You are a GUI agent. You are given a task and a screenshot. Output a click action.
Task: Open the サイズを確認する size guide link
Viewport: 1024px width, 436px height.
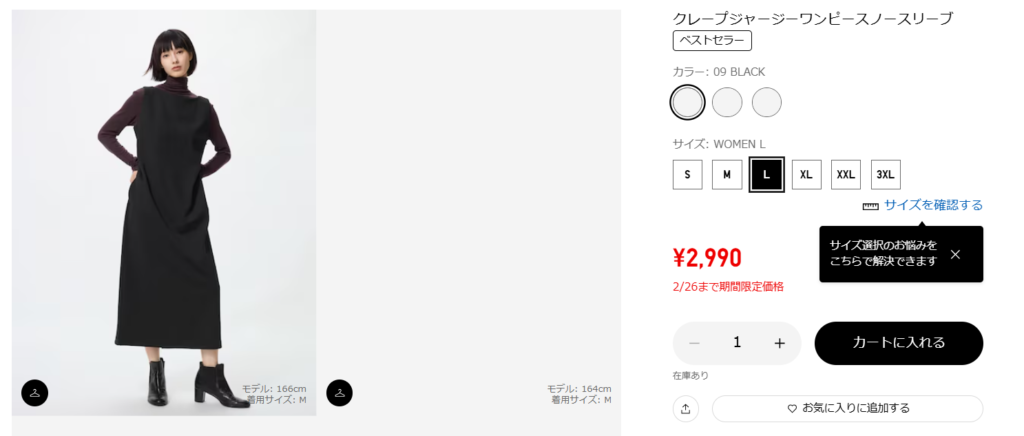point(932,205)
